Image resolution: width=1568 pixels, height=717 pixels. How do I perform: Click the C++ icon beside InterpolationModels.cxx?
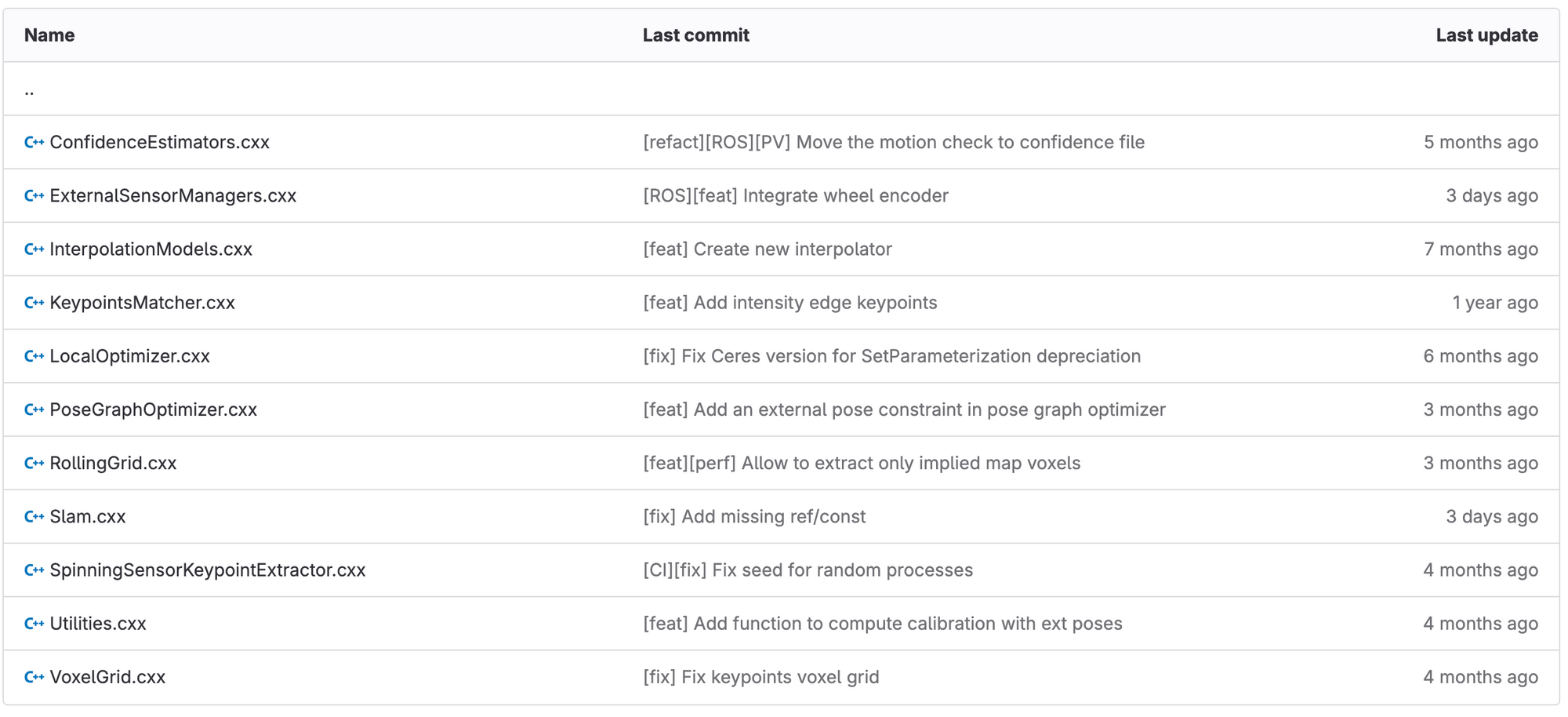[x=34, y=249]
